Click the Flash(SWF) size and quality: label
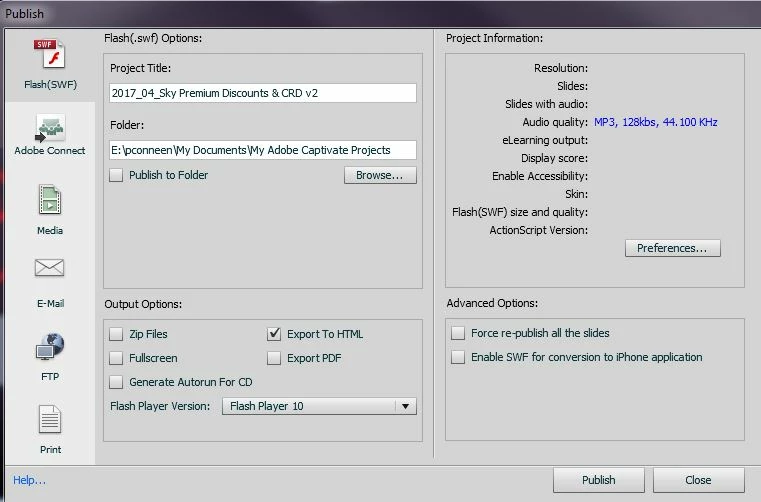Viewport: 761px width, 502px height. click(x=520, y=212)
